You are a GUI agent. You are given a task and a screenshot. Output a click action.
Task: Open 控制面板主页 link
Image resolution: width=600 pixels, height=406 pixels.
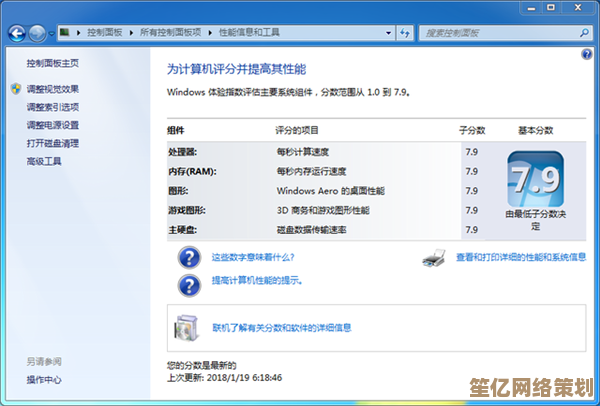coord(52,63)
